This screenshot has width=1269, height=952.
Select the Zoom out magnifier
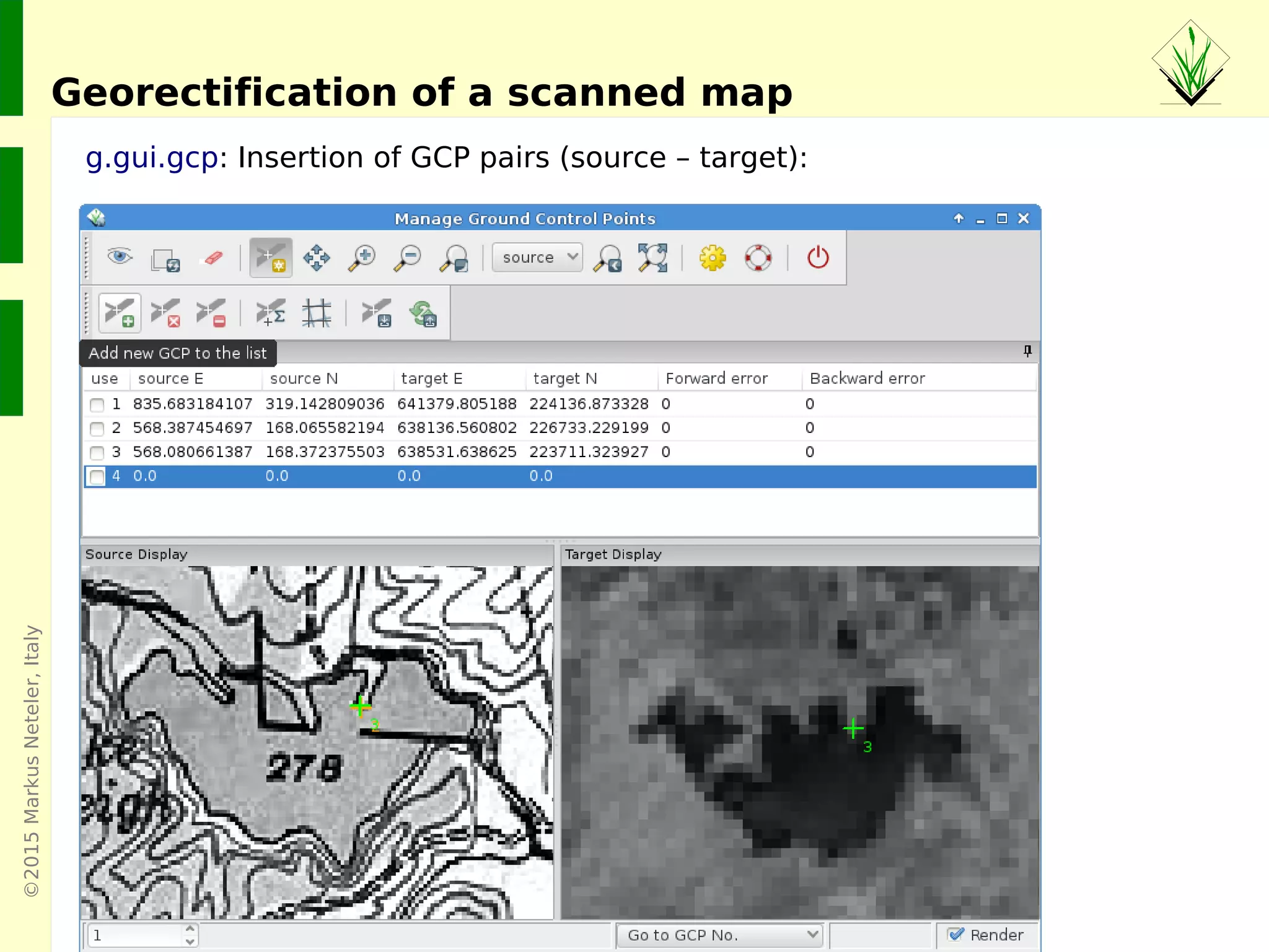click(408, 258)
